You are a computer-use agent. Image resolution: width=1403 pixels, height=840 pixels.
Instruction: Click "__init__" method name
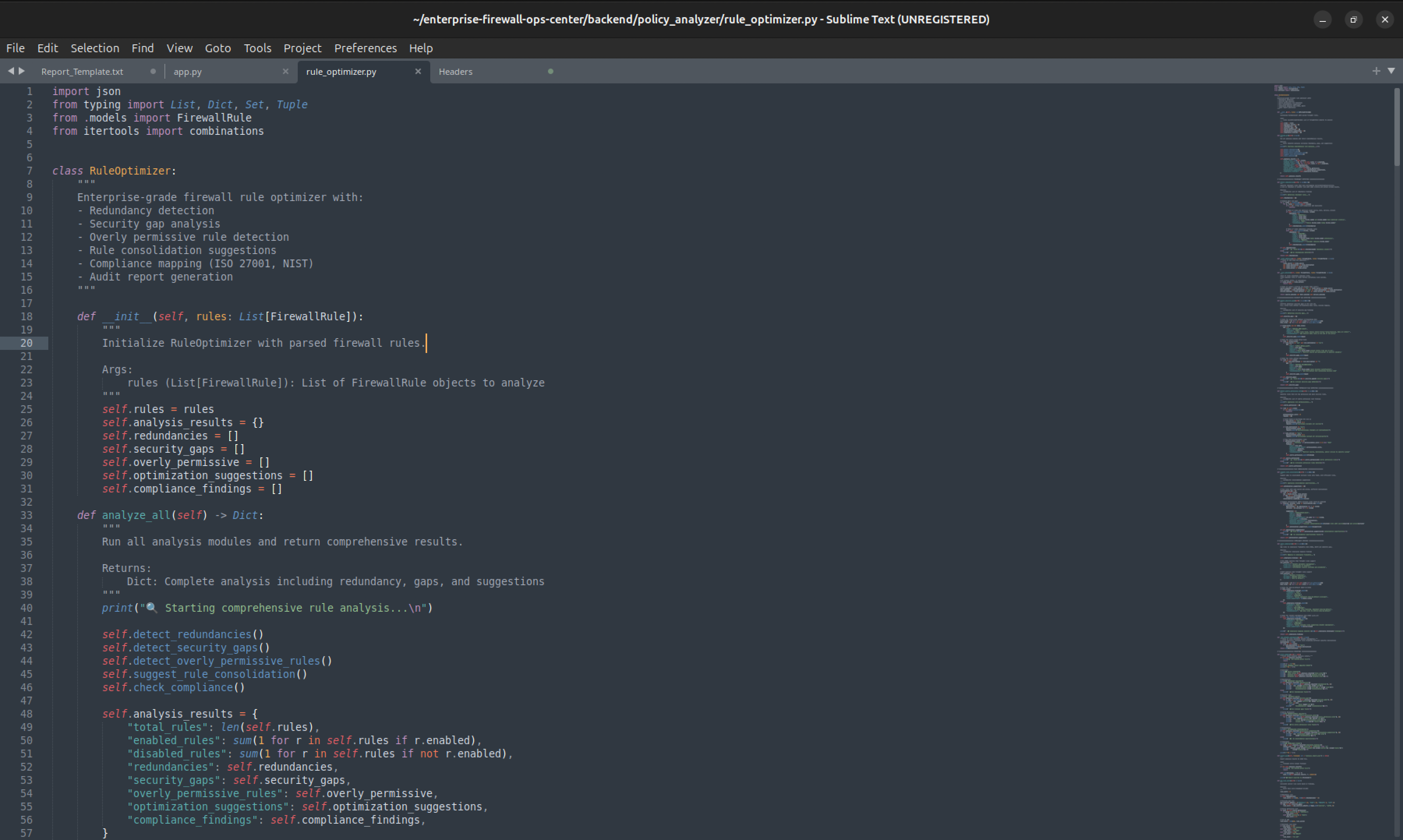(127, 316)
